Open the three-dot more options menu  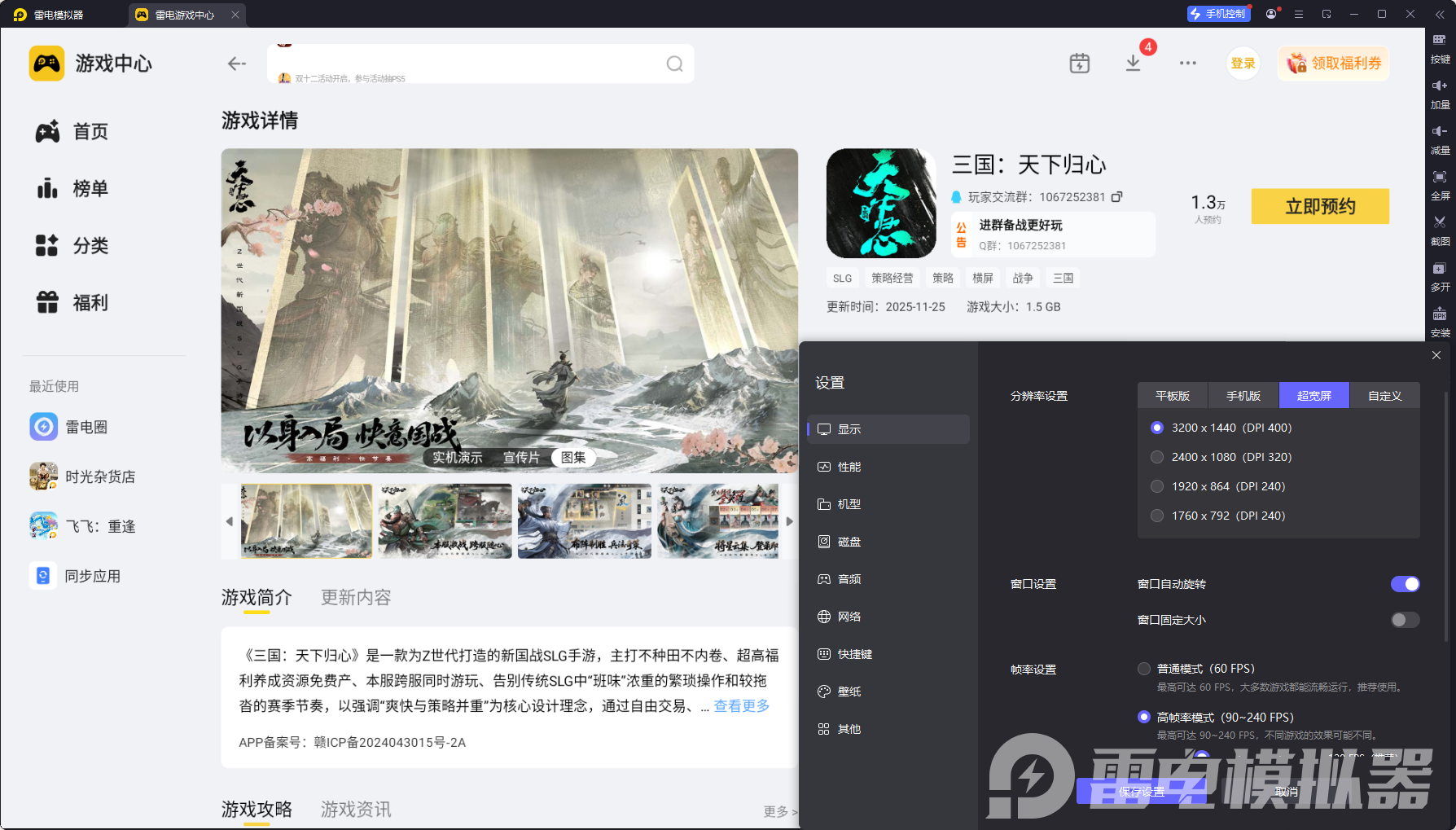point(1188,63)
